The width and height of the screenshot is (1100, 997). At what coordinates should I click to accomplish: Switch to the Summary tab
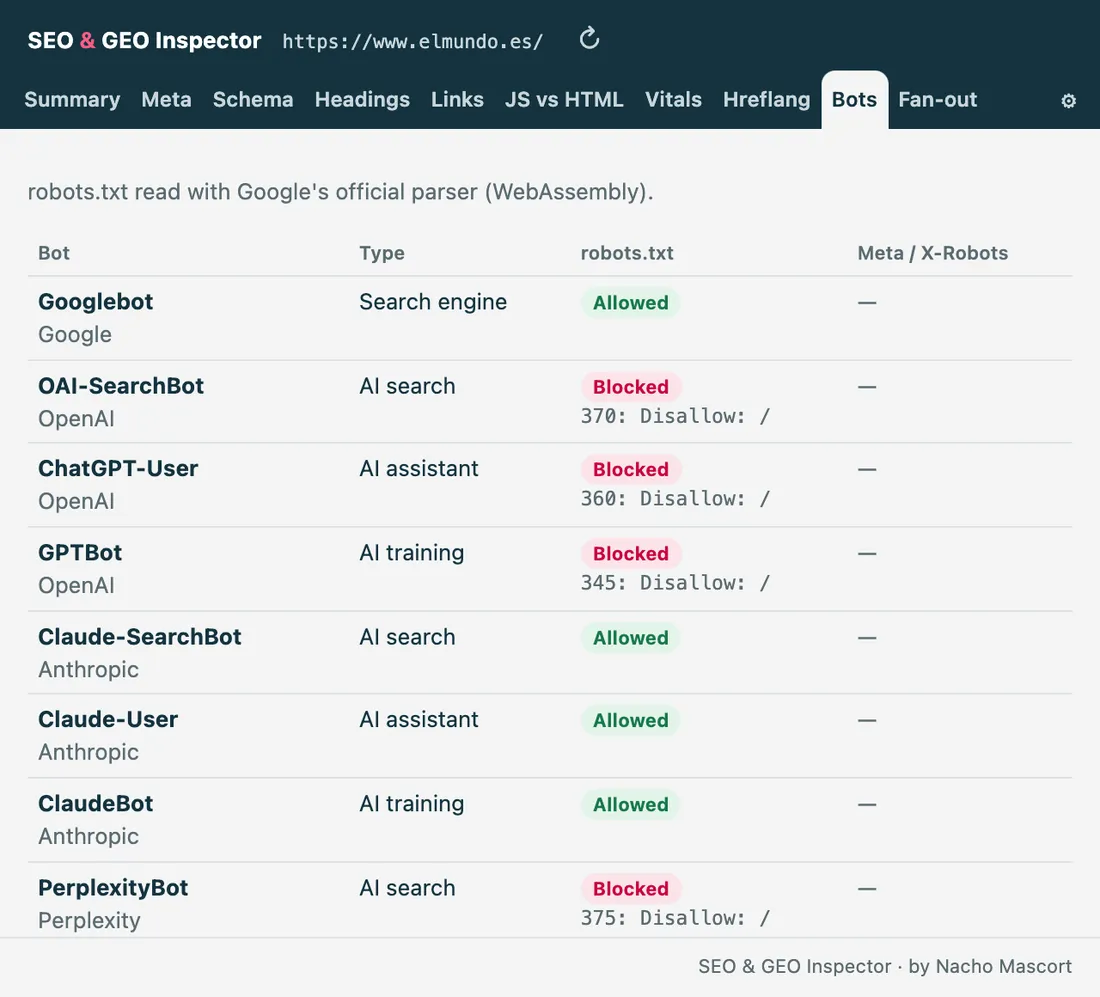[x=72, y=100]
